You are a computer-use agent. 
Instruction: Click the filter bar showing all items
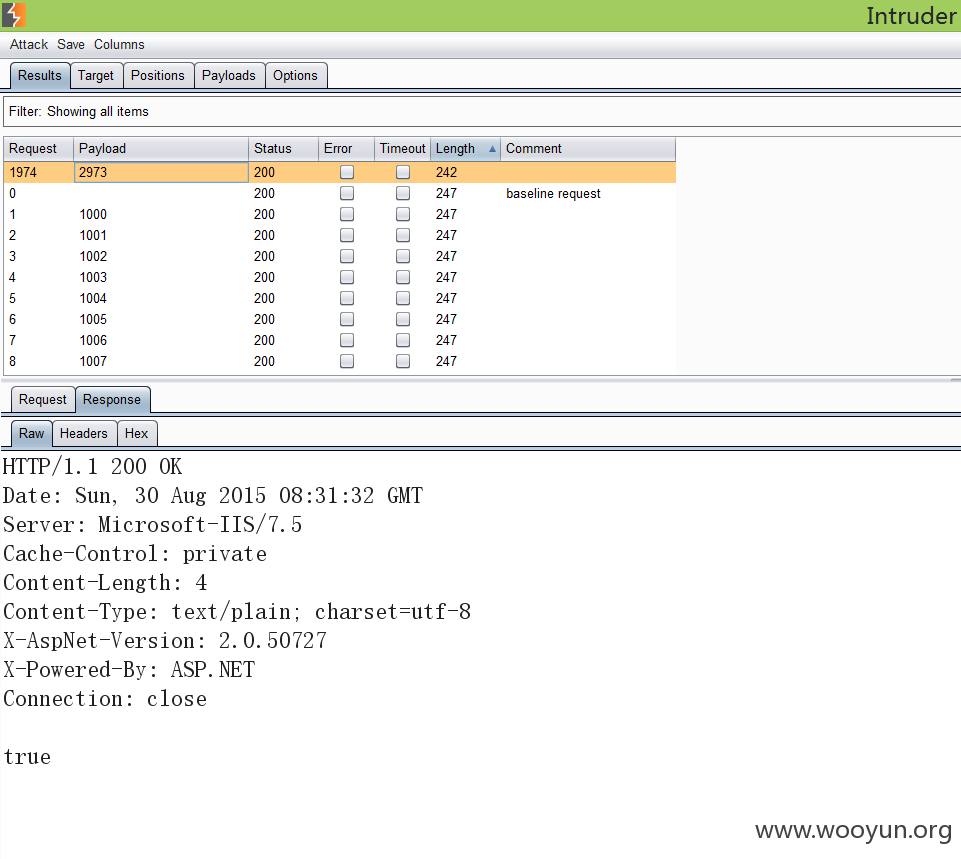coord(482,112)
